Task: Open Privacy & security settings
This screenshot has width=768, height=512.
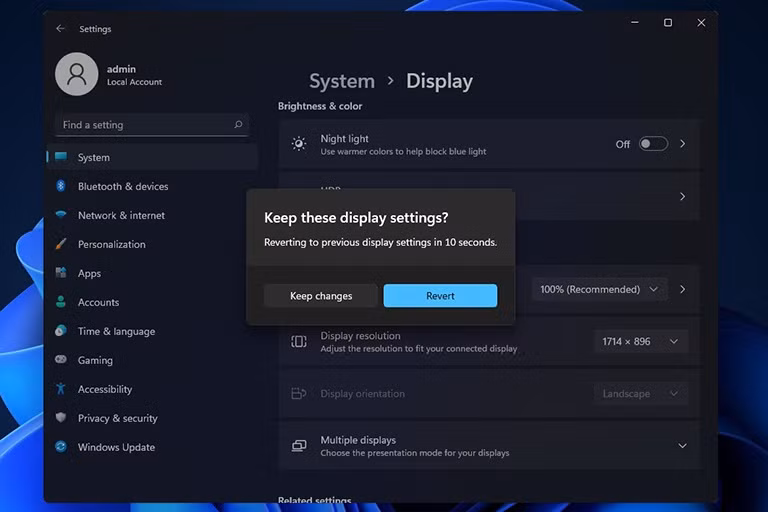Action: click(152, 417)
